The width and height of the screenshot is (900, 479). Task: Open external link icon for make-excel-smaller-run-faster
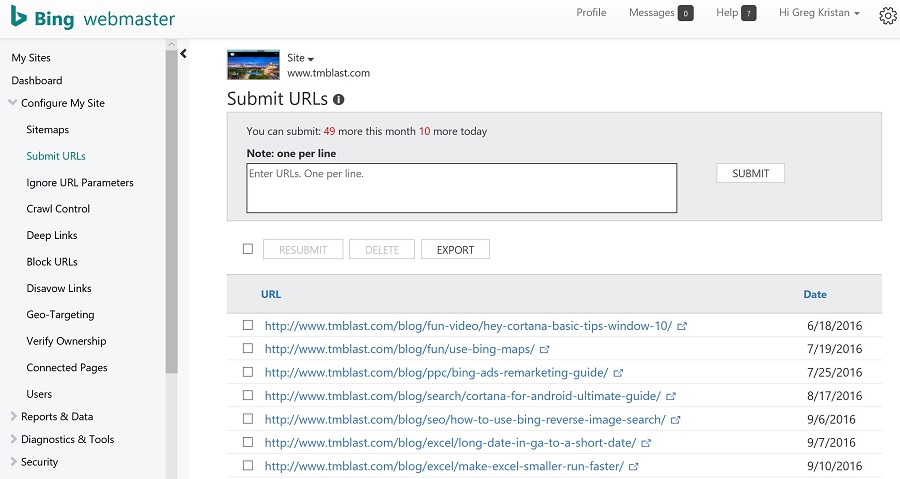634,467
